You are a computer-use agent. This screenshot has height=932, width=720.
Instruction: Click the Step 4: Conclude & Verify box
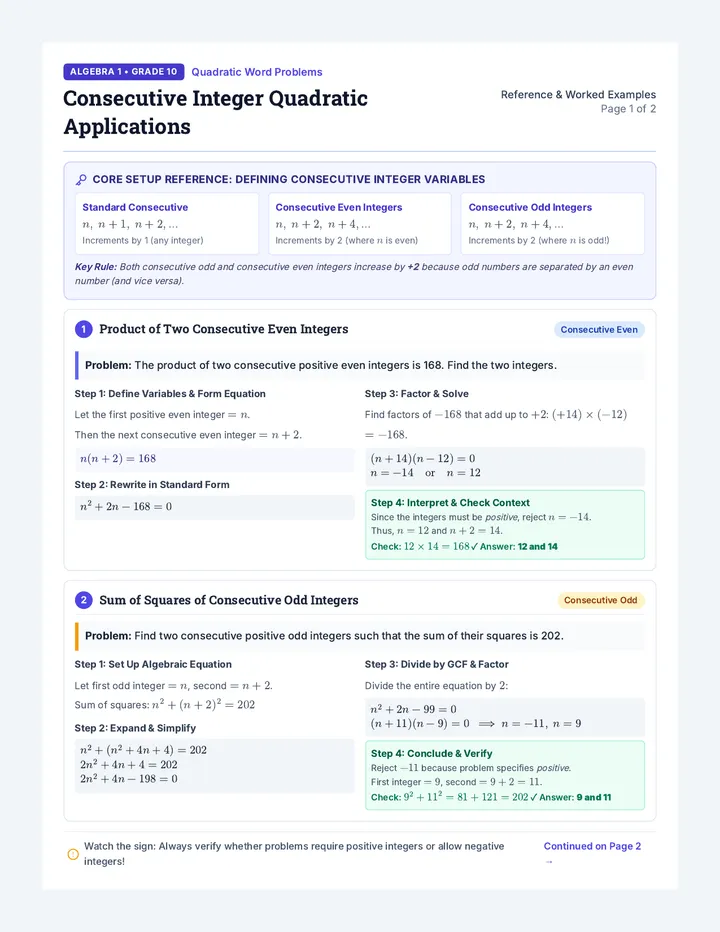point(505,775)
